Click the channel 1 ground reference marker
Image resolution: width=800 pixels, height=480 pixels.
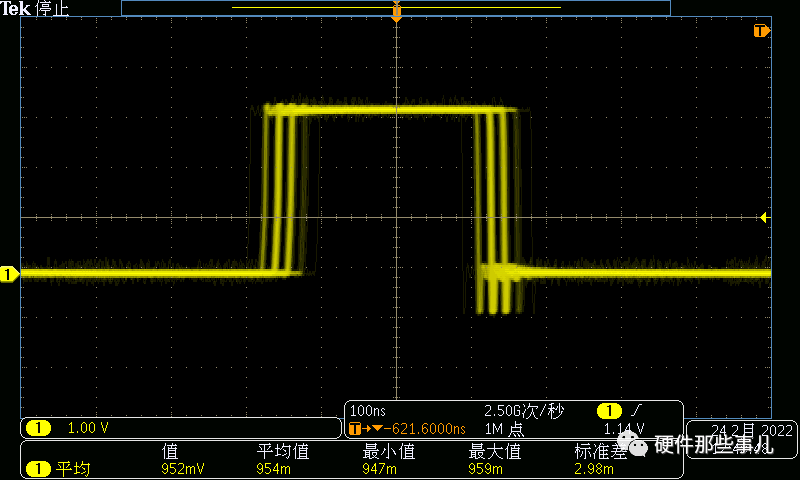click(x=8, y=273)
